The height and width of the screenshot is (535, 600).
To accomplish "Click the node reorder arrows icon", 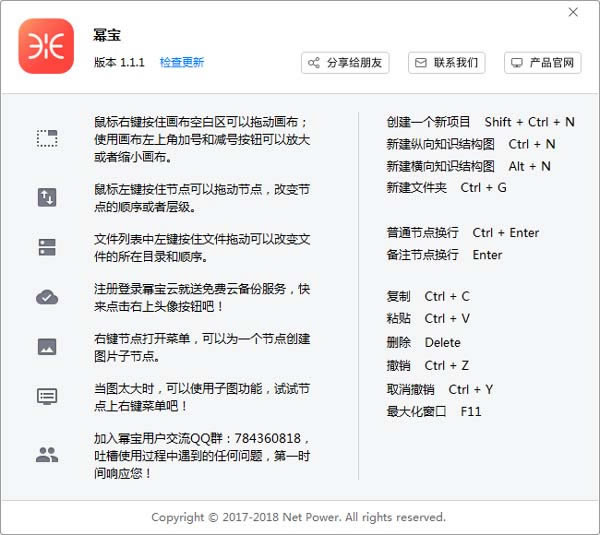I will [x=47, y=197].
